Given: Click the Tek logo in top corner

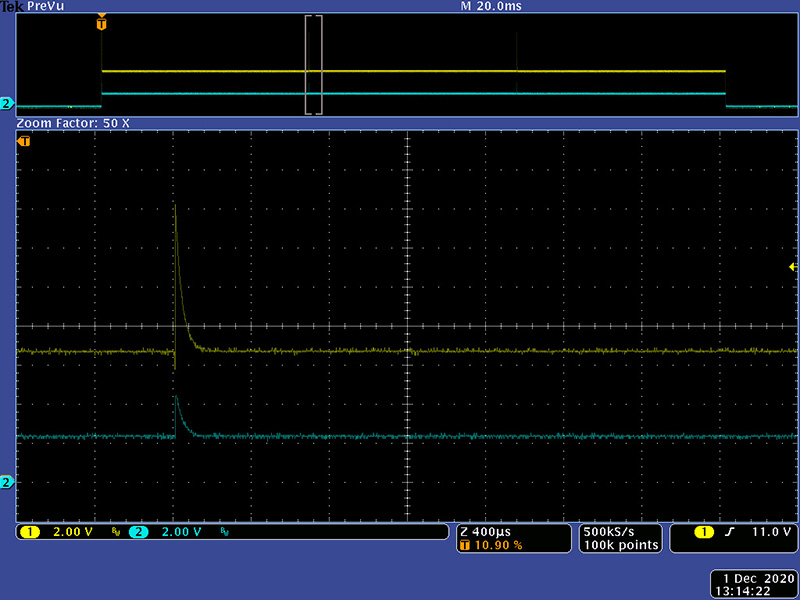Looking at the screenshot, I should point(11,6).
